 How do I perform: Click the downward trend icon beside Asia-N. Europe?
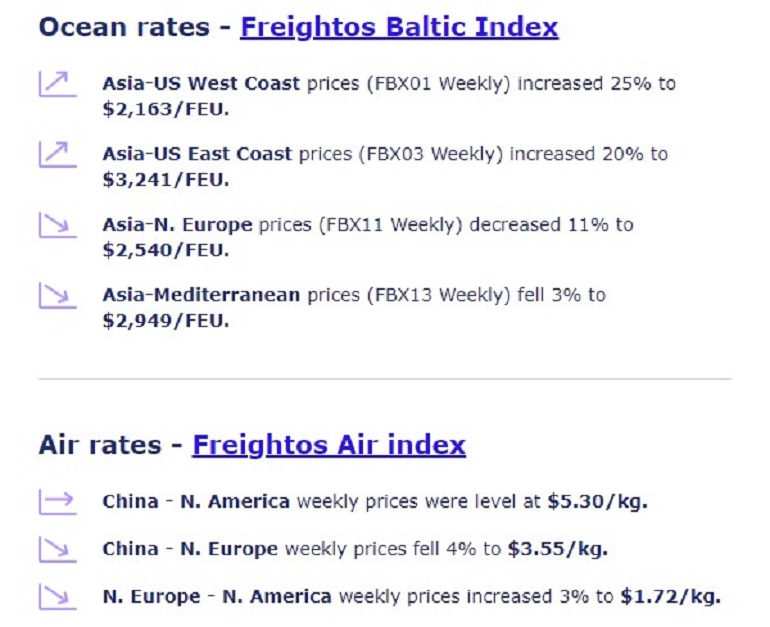(58, 225)
